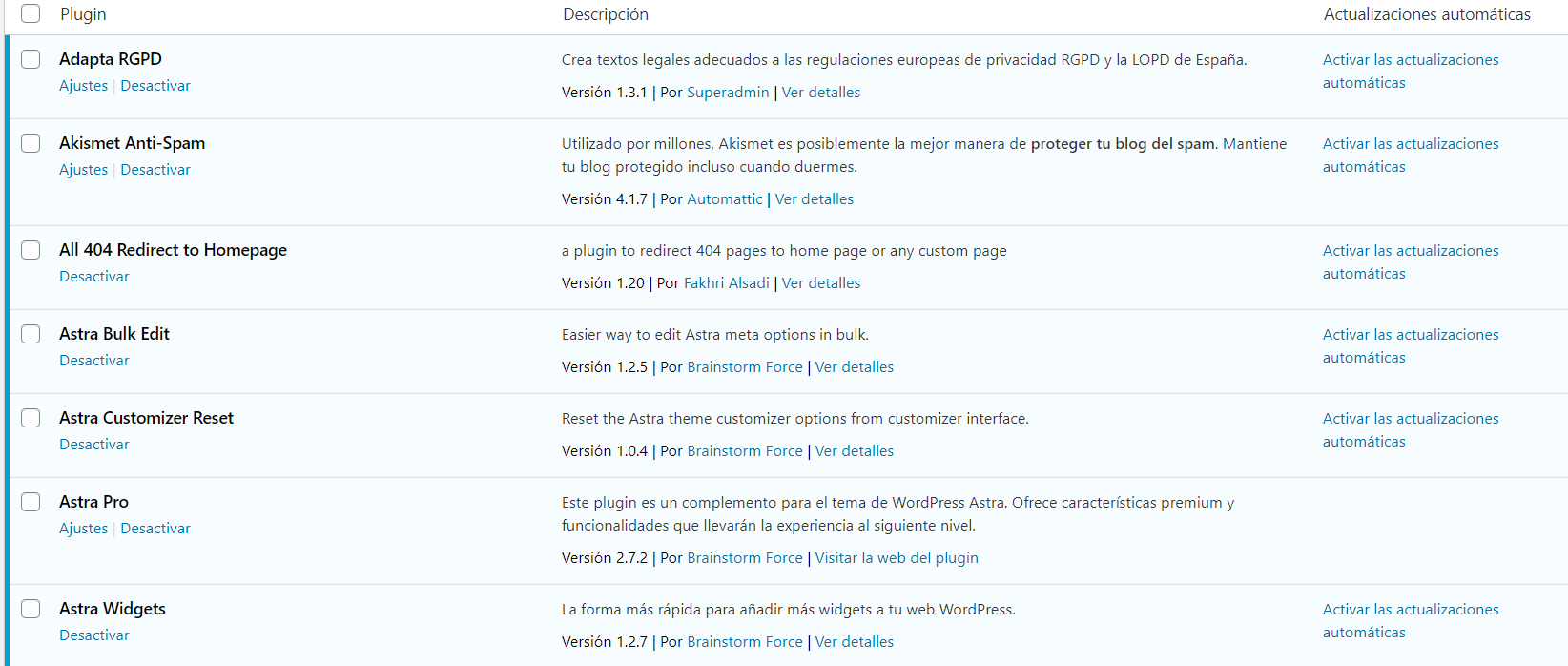Check the Akismet Anti-Spam plugin checkbox
1568x666 pixels.
click(x=31, y=143)
